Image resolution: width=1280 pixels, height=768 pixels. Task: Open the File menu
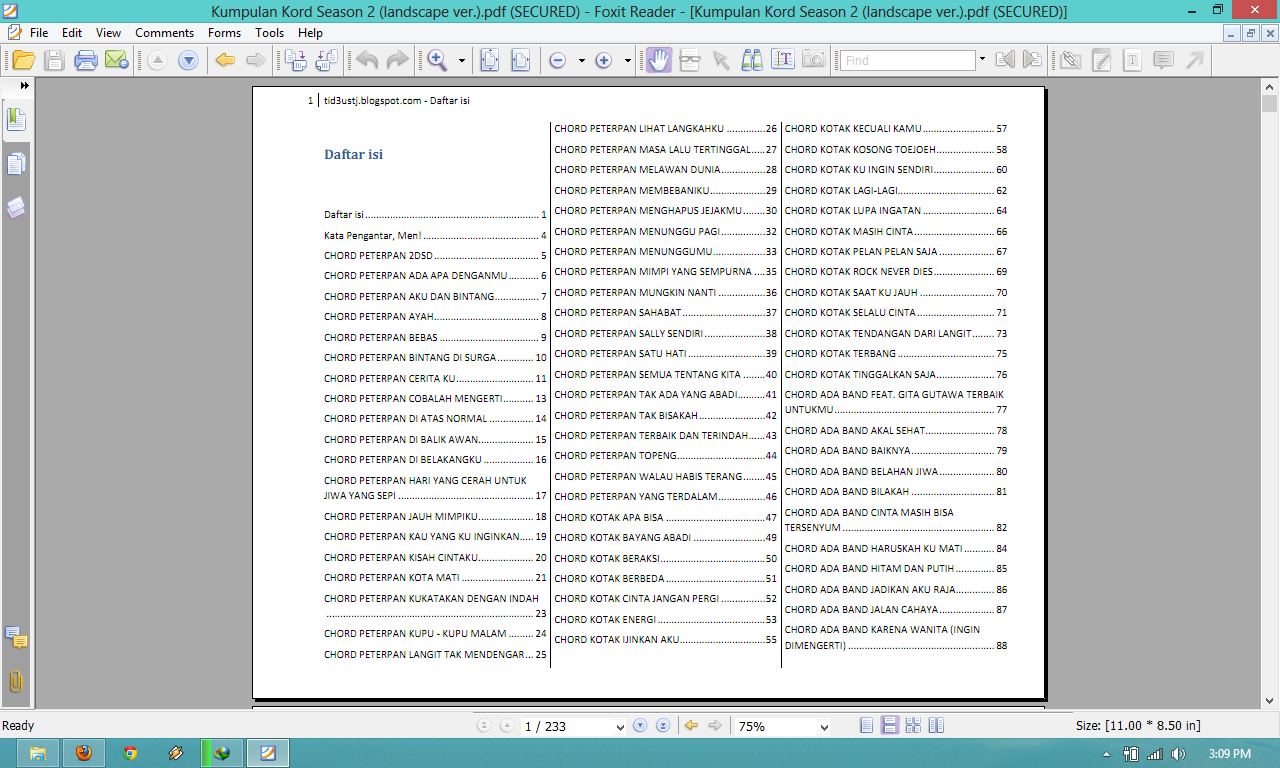[39, 33]
